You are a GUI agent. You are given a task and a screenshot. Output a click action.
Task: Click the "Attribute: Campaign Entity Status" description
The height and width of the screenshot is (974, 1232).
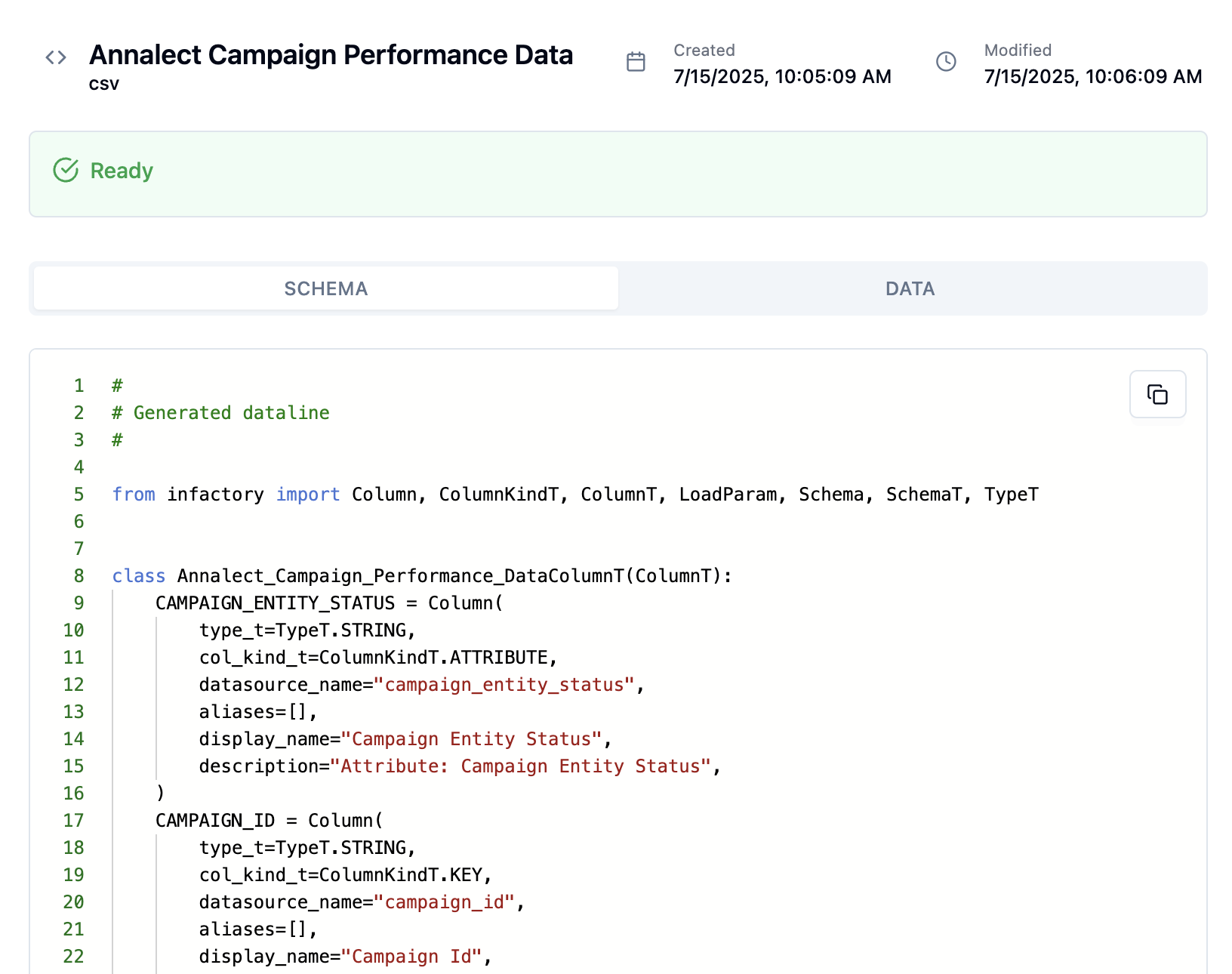520,766
